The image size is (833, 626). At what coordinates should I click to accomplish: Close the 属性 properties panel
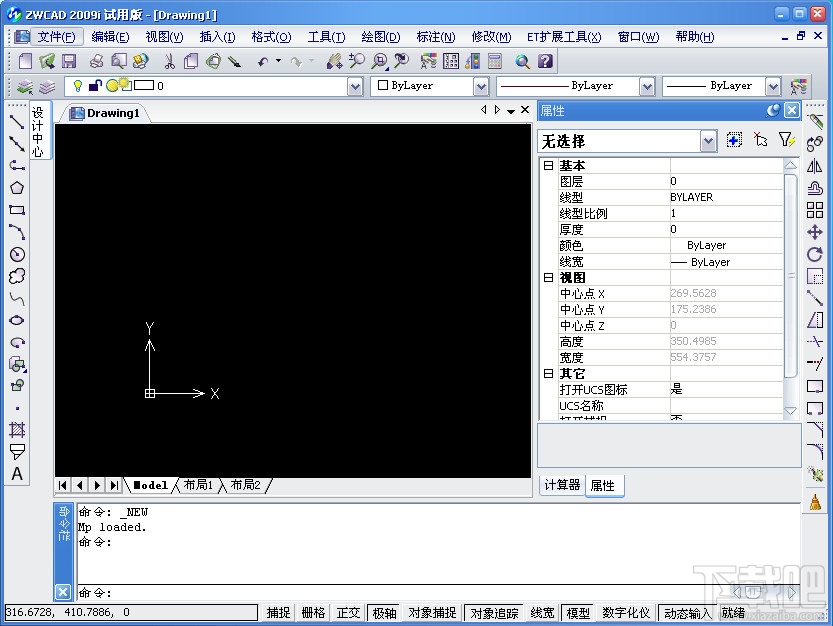[792, 110]
